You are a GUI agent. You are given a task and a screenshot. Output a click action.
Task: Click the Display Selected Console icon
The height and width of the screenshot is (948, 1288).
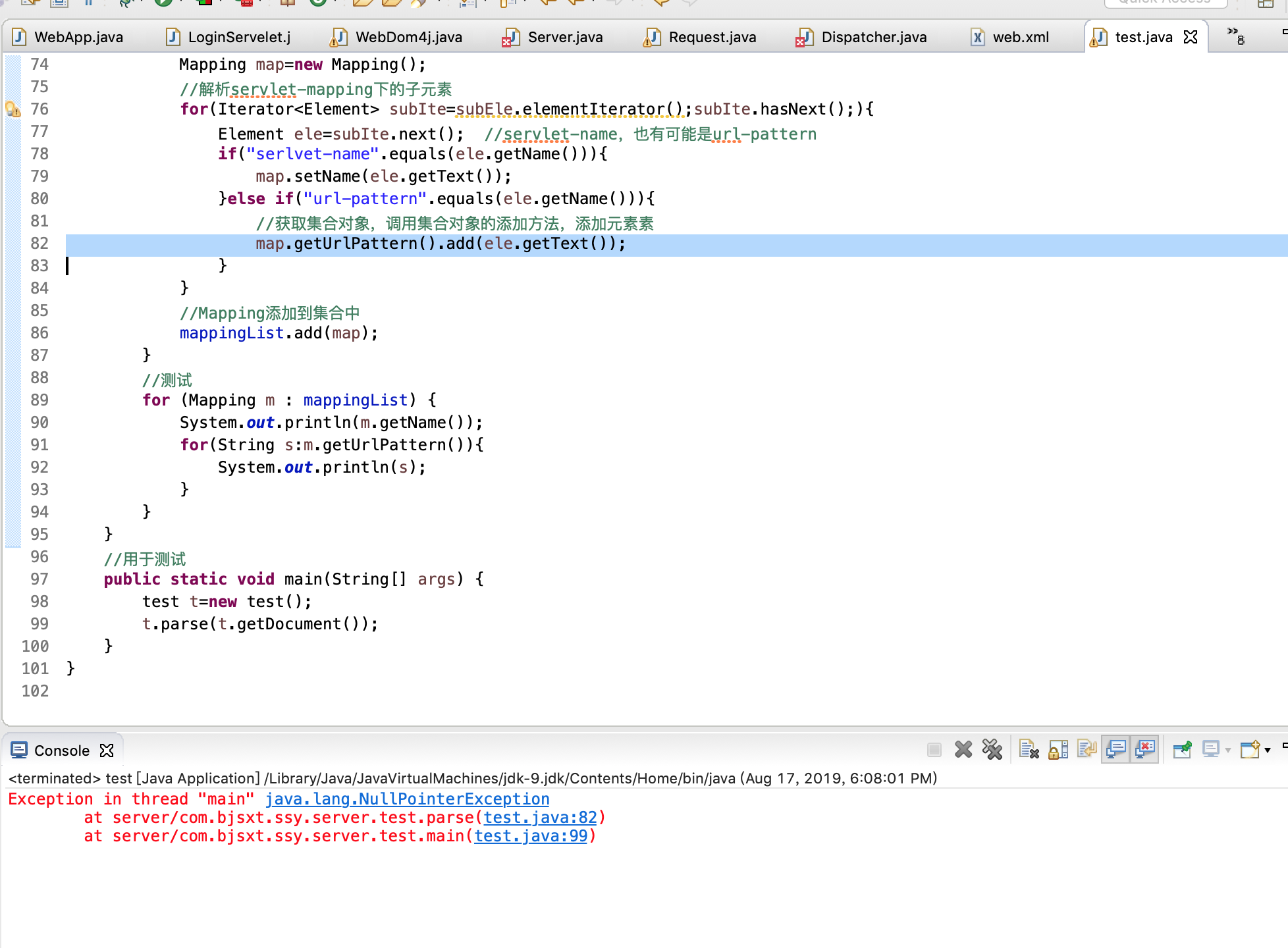[1211, 749]
